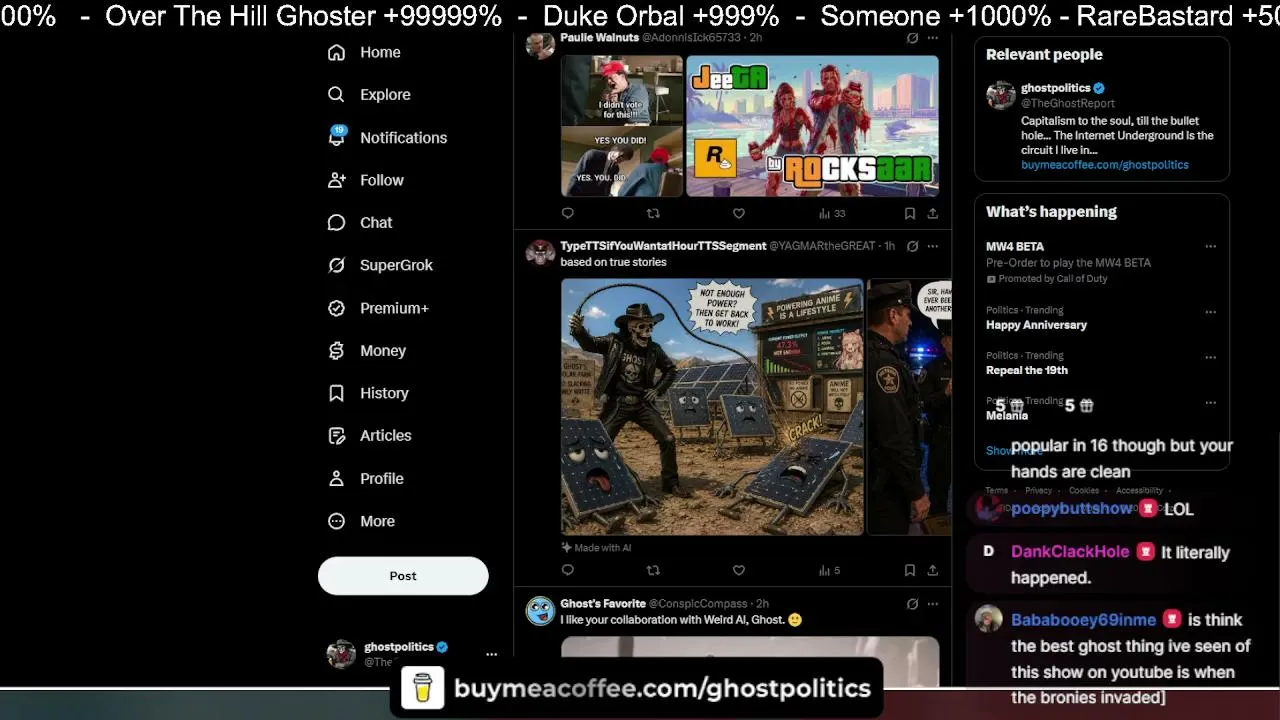Click the Grok icon on Ghost's Favorite post
This screenshot has height=720, width=1280.
coord(912,604)
